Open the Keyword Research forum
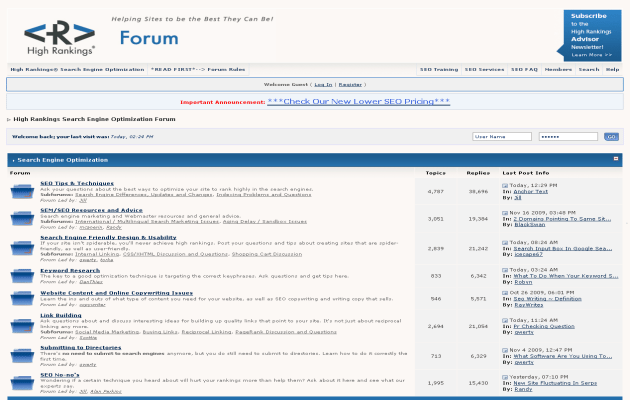630x400 pixels. (x=70, y=270)
